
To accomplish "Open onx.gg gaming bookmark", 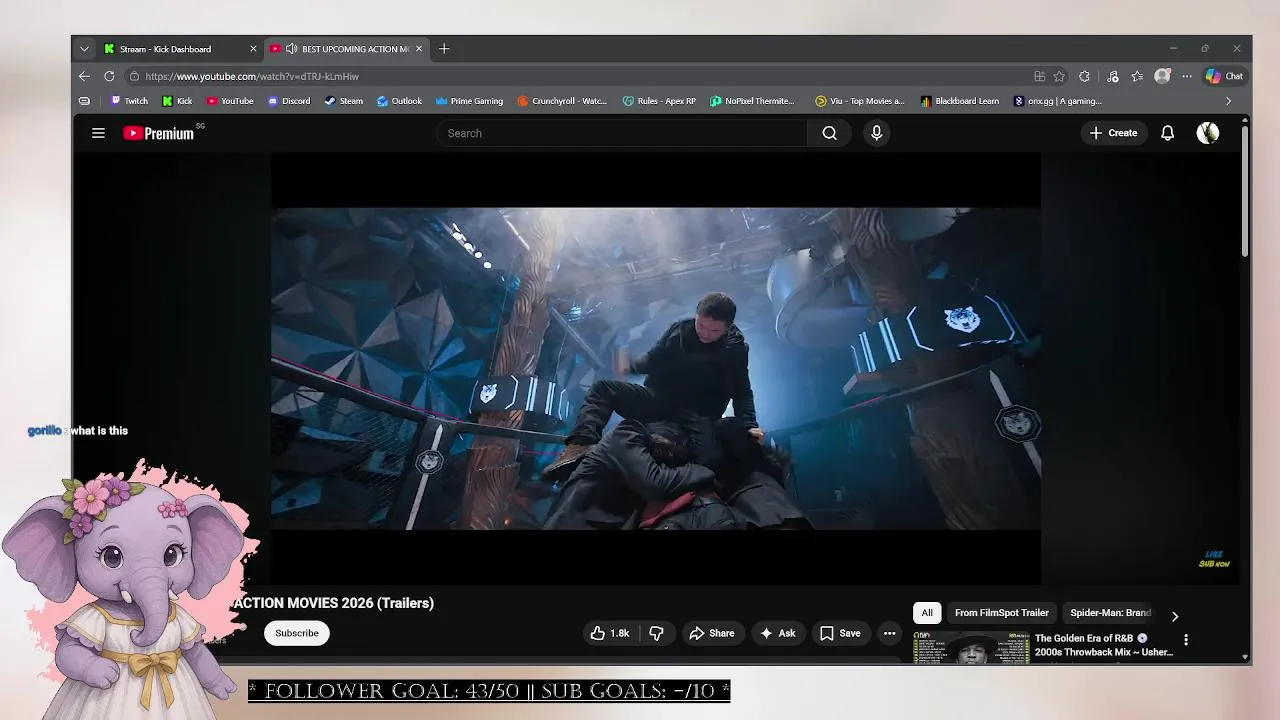I will coord(1058,101).
